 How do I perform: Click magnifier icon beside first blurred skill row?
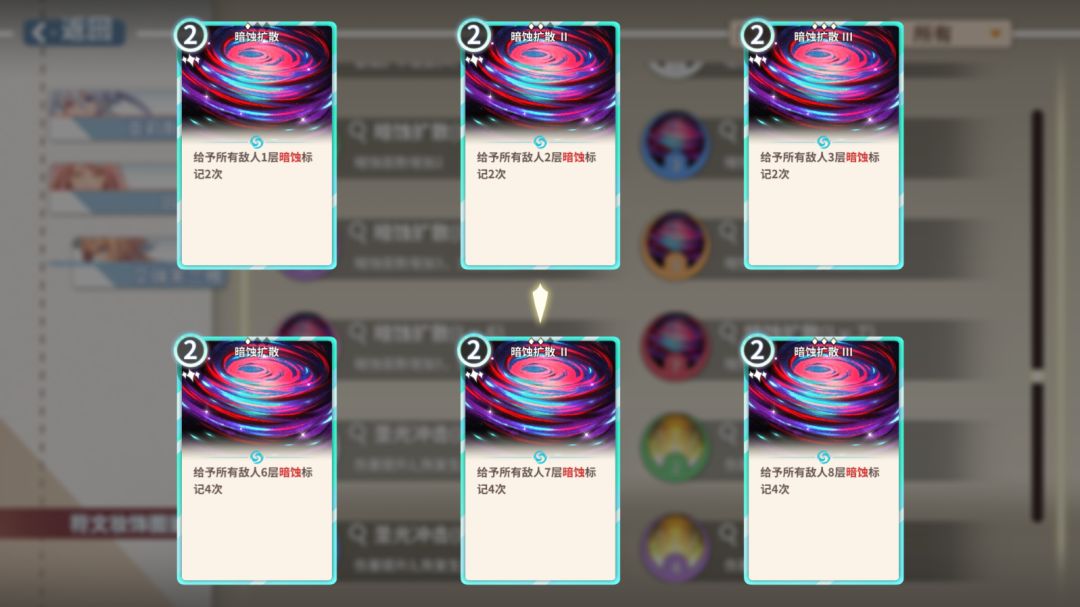[357, 130]
